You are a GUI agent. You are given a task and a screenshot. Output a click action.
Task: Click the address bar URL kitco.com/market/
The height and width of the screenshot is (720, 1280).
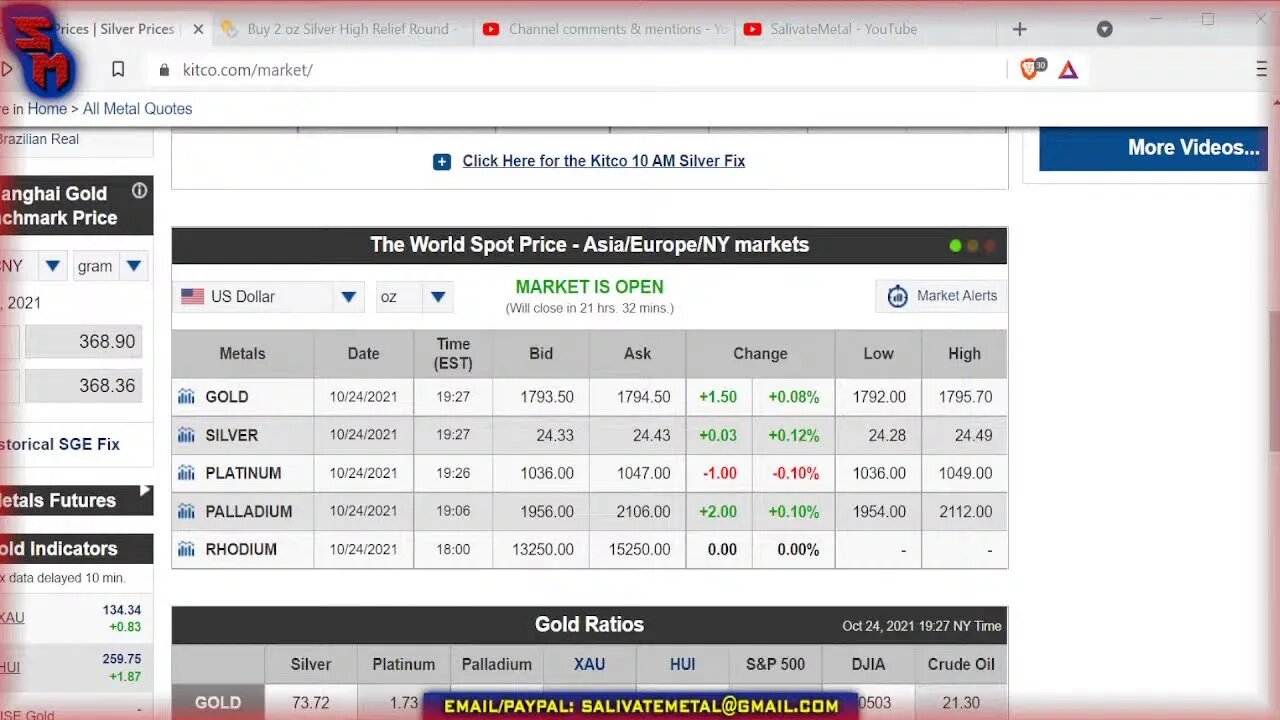click(248, 70)
